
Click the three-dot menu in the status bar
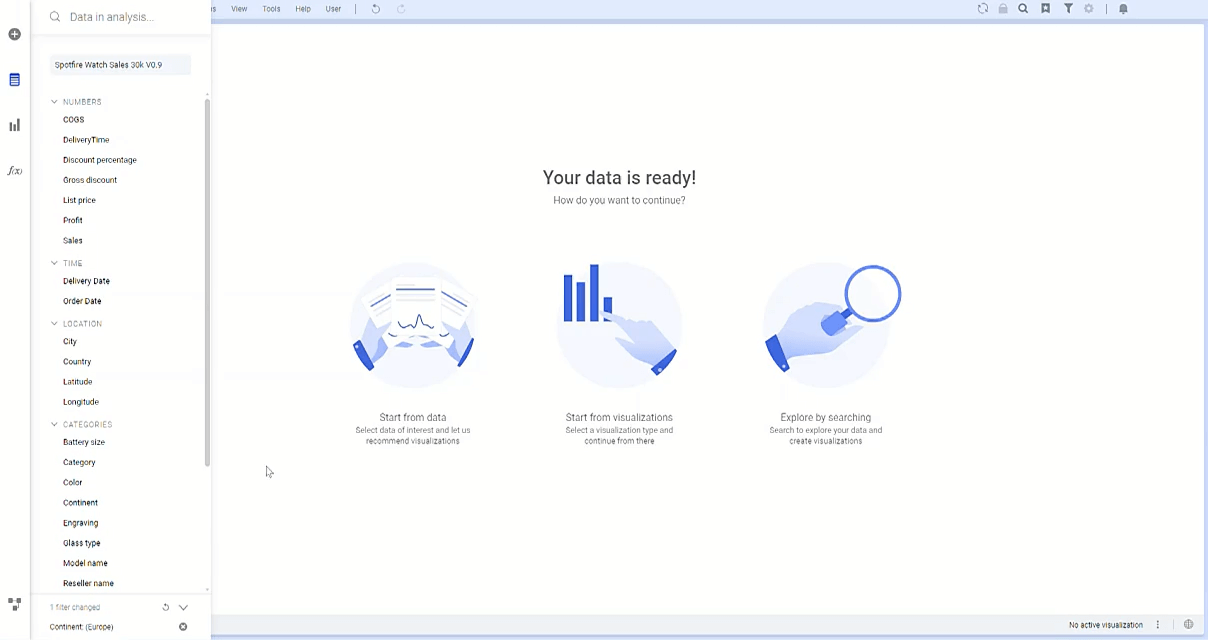click(x=1158, y=625)
